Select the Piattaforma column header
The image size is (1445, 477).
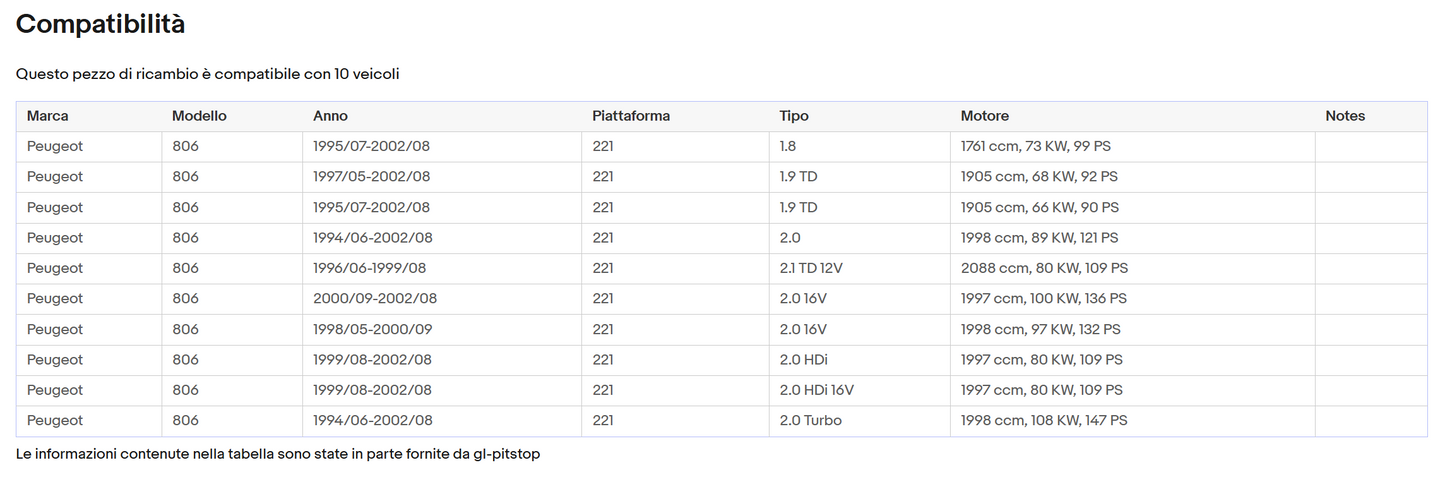[631, 116]
